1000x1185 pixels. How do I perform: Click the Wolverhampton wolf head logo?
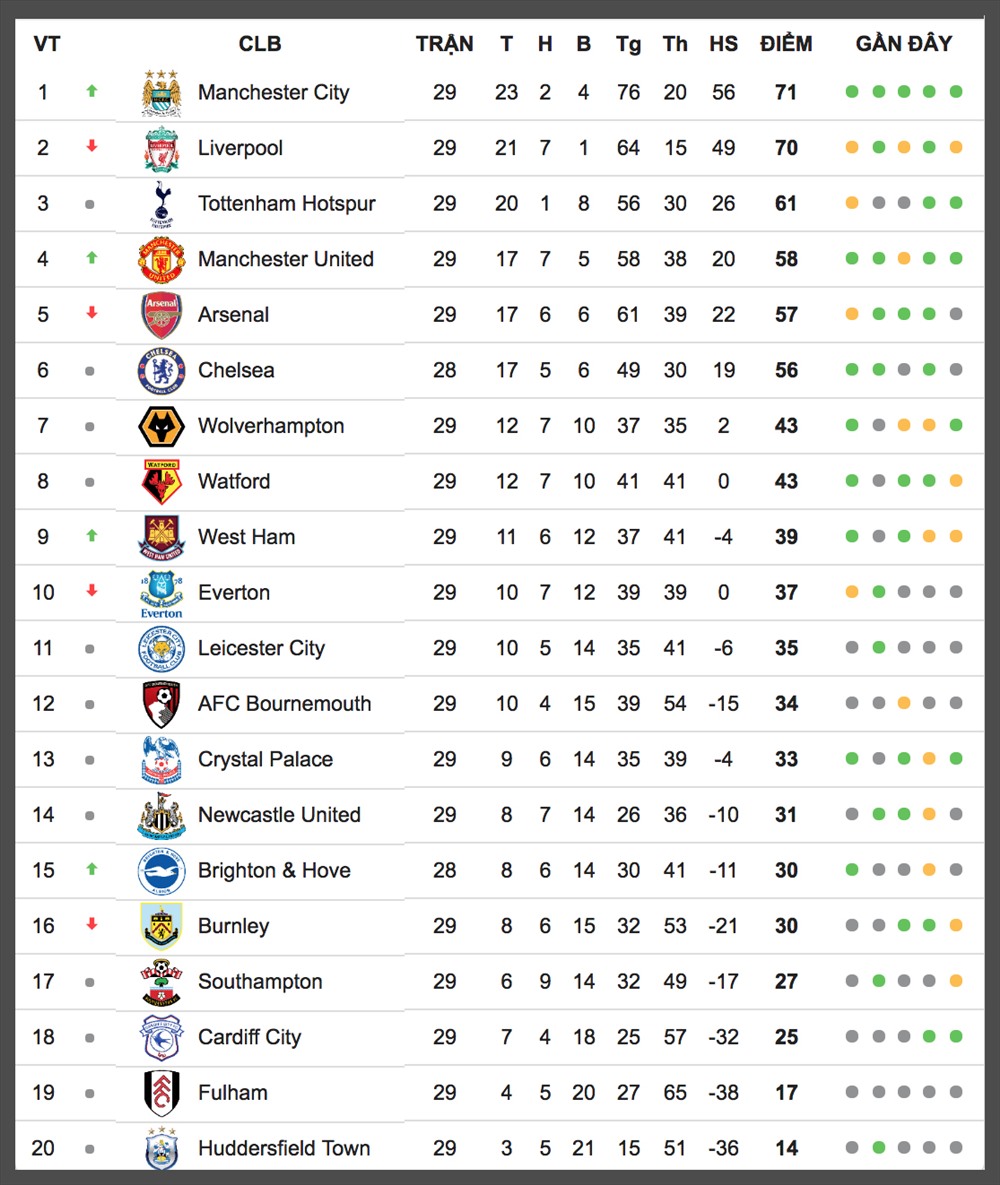coord(162,426)
